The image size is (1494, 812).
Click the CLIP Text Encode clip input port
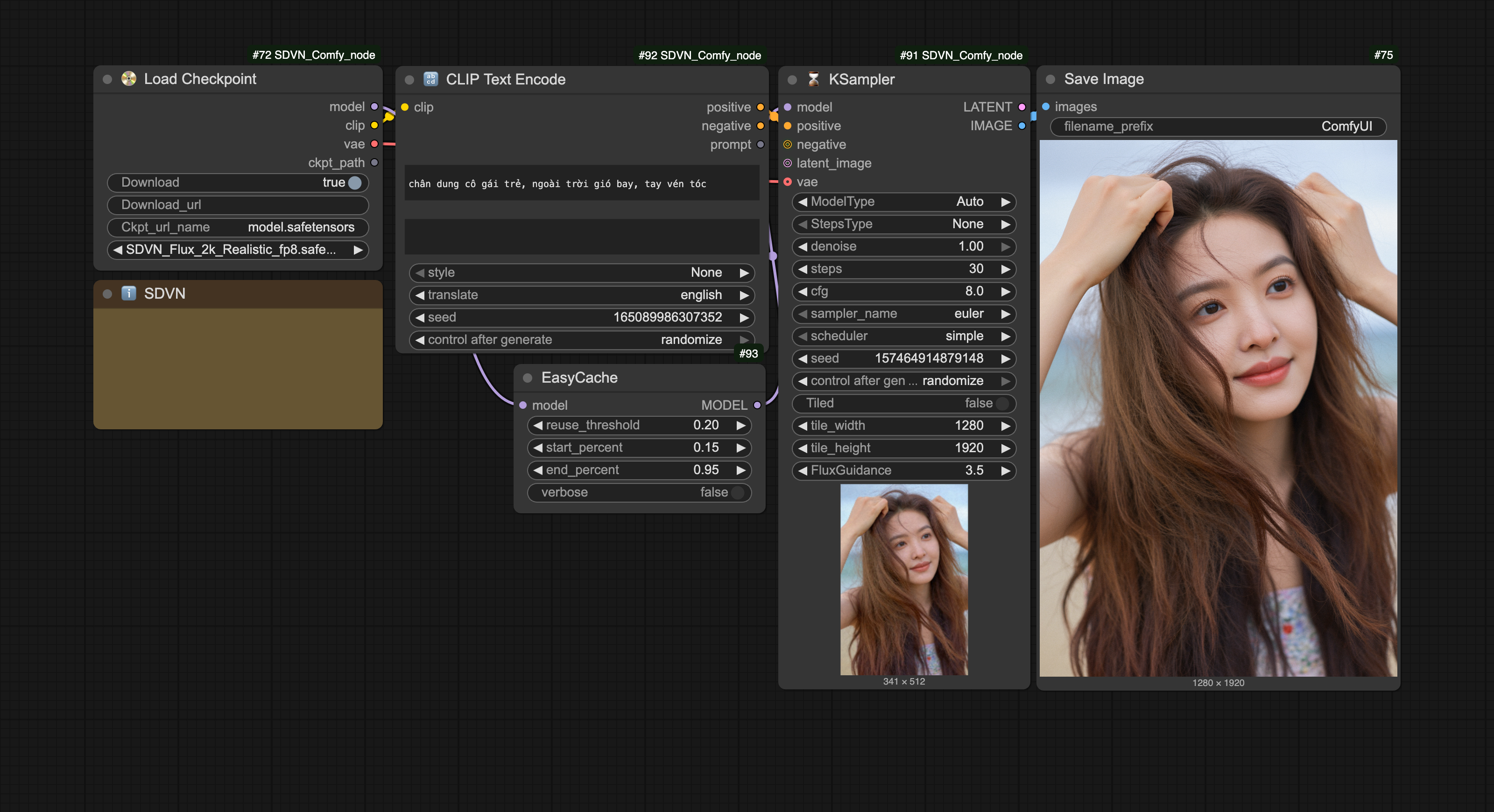(x=405, y=107)
